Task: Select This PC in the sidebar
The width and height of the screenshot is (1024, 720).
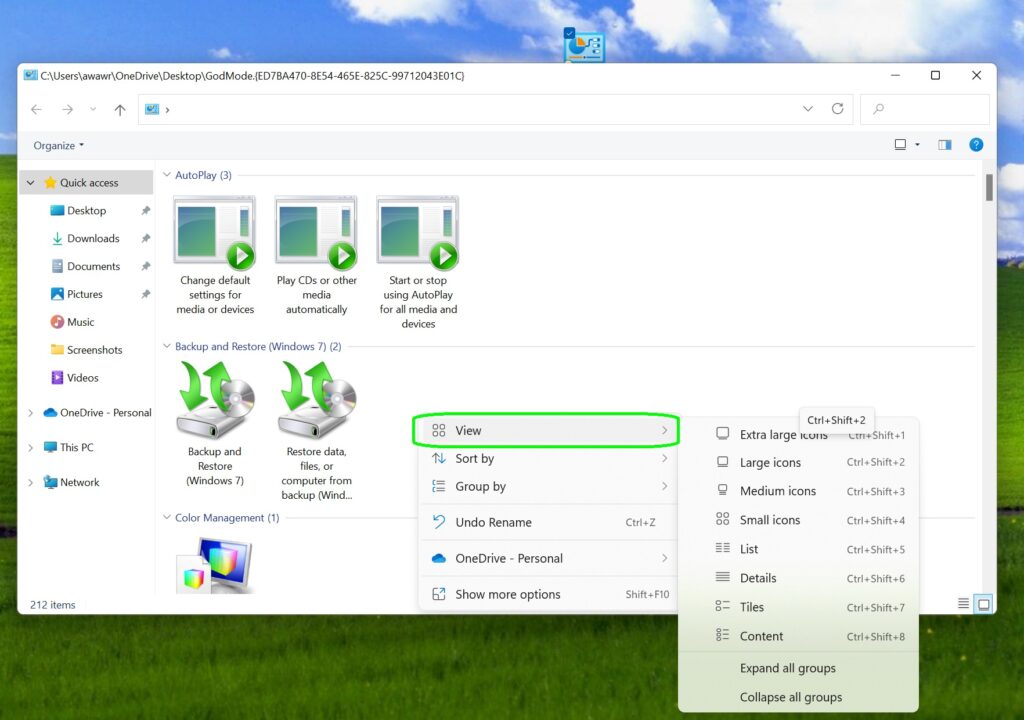Action: coord(76,448)
